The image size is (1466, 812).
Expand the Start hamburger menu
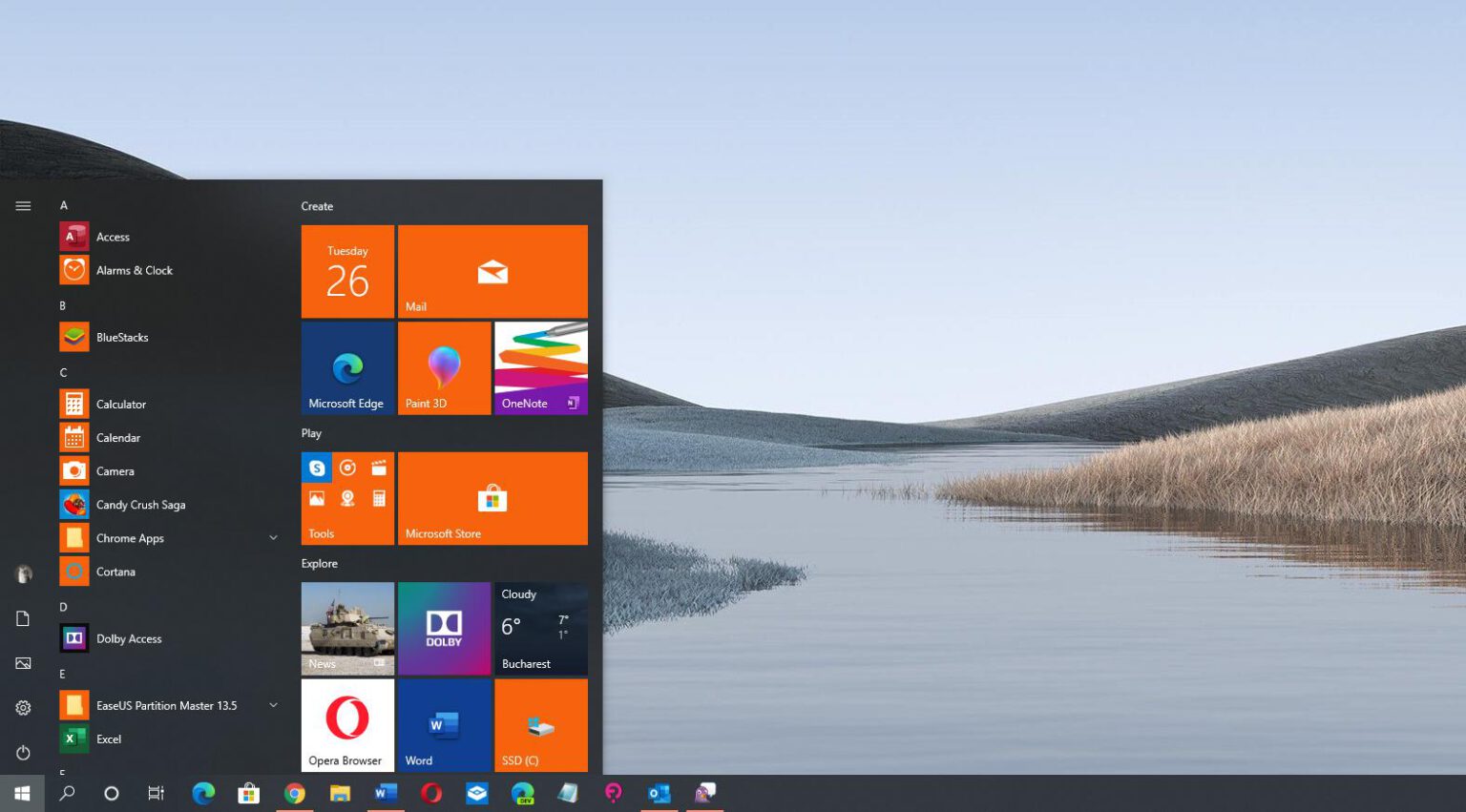click(23, 205)
